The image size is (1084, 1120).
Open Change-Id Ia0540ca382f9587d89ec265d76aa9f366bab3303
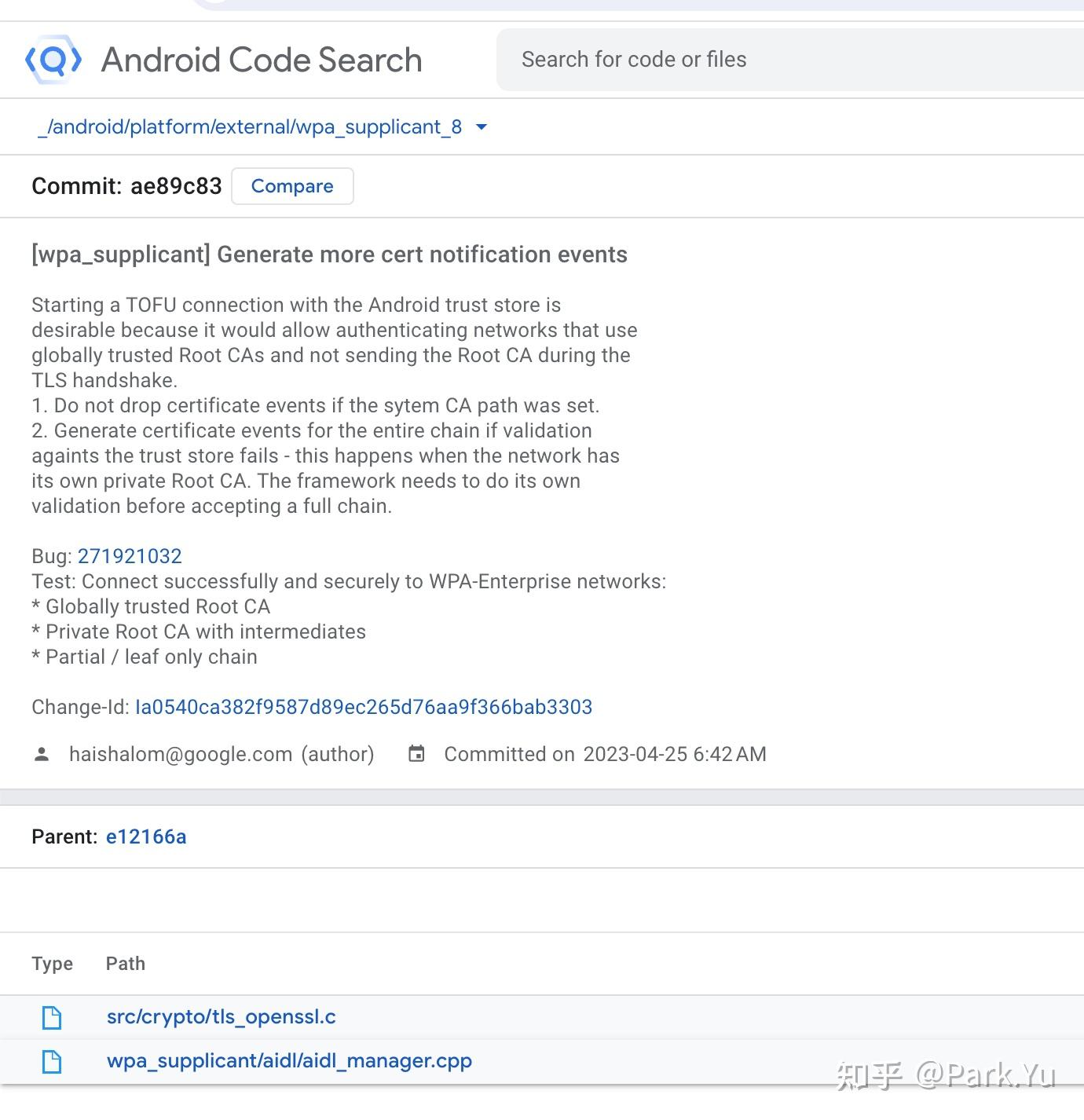click(364, 707)
